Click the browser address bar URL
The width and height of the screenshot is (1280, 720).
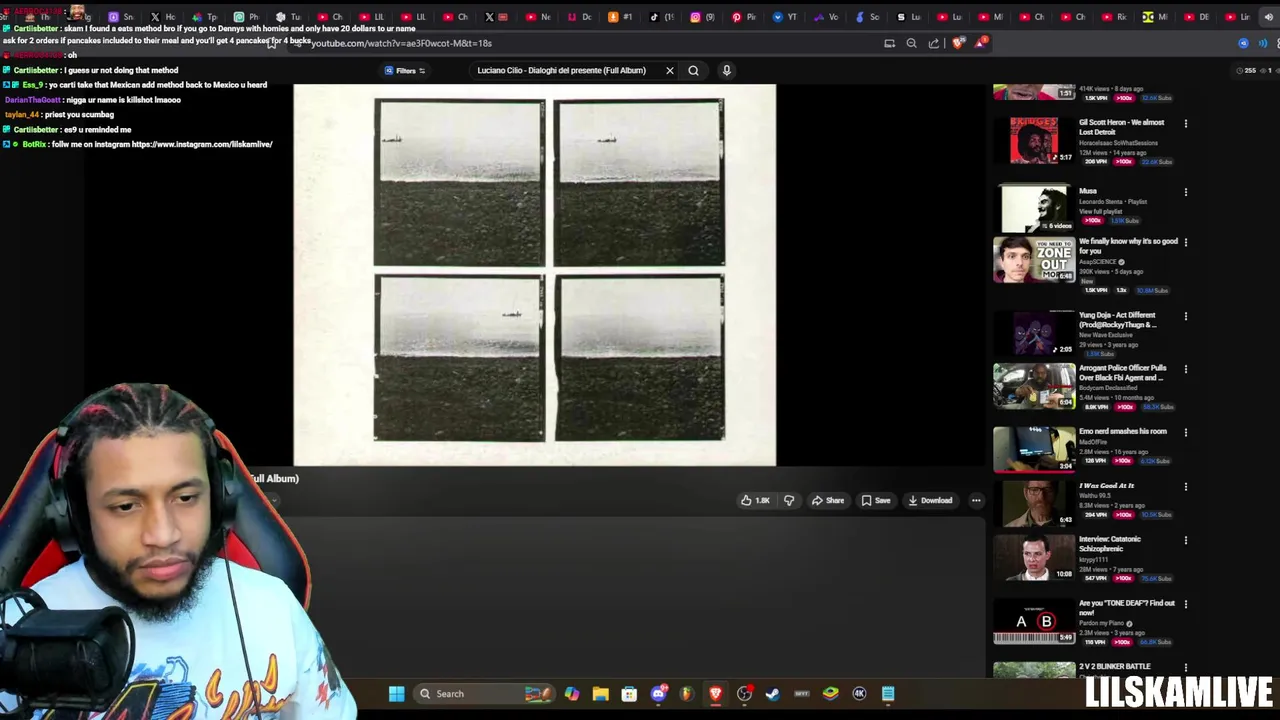click(x=401, y=43)
